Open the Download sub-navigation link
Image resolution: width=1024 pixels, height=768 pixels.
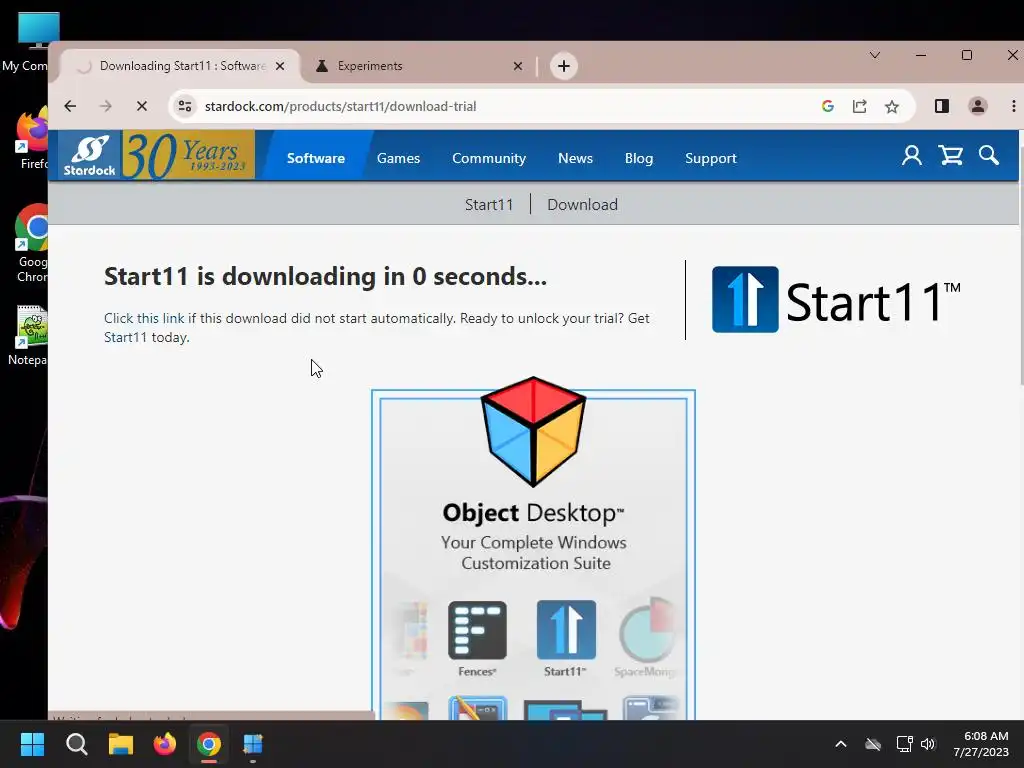pyautogui.click(x=582, y=204)
